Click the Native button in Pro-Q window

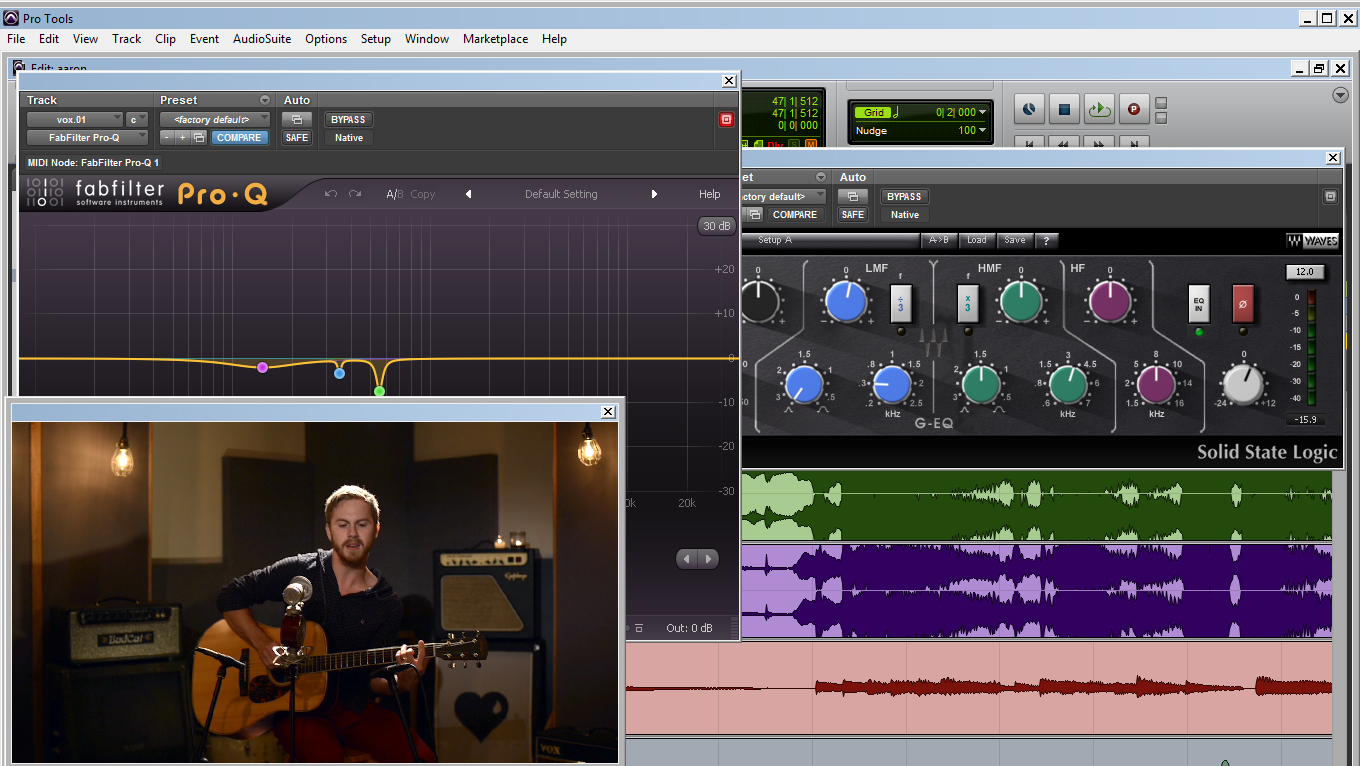(349, 137)
